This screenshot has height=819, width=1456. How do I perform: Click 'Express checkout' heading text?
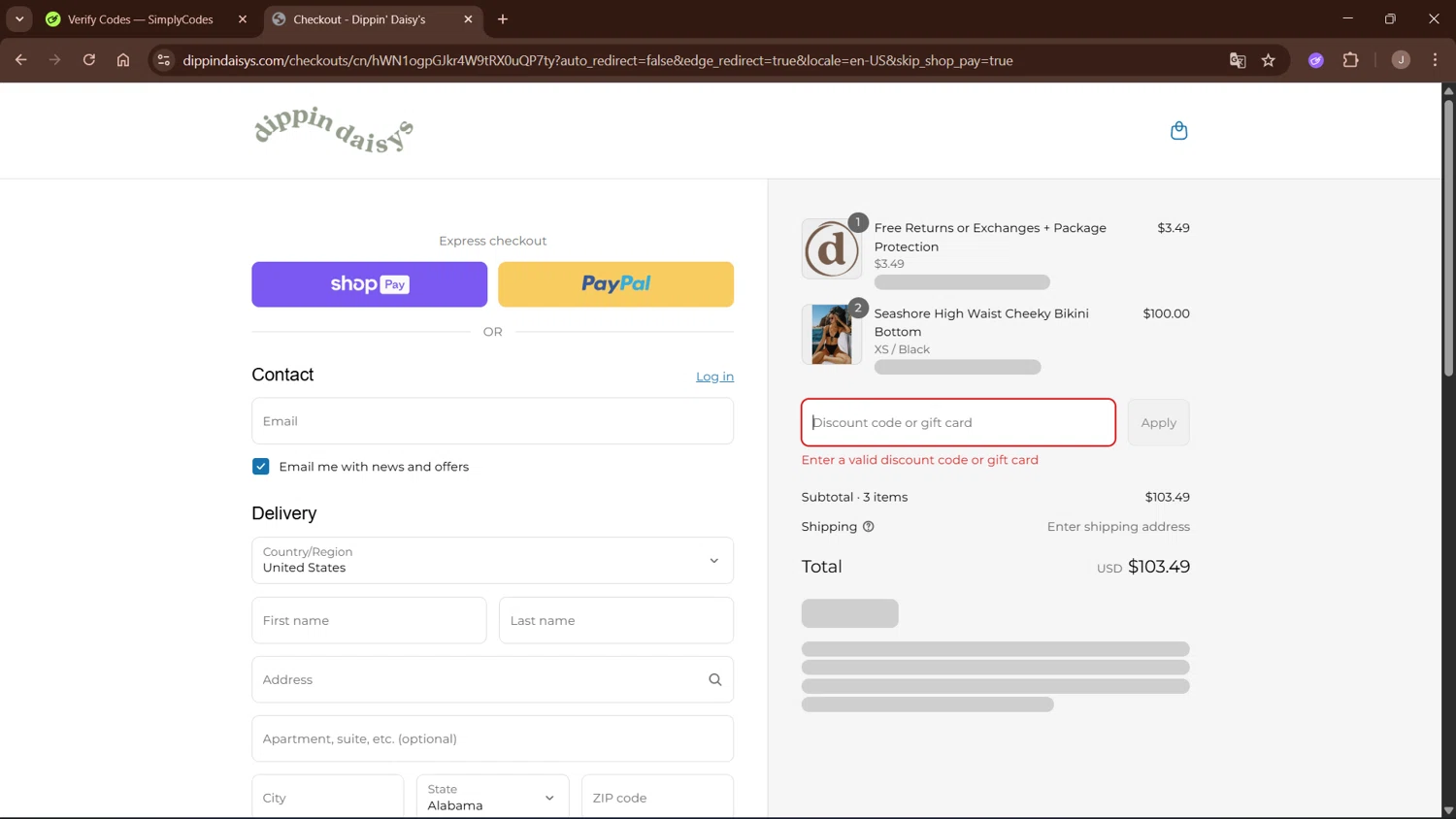point(492,241)
